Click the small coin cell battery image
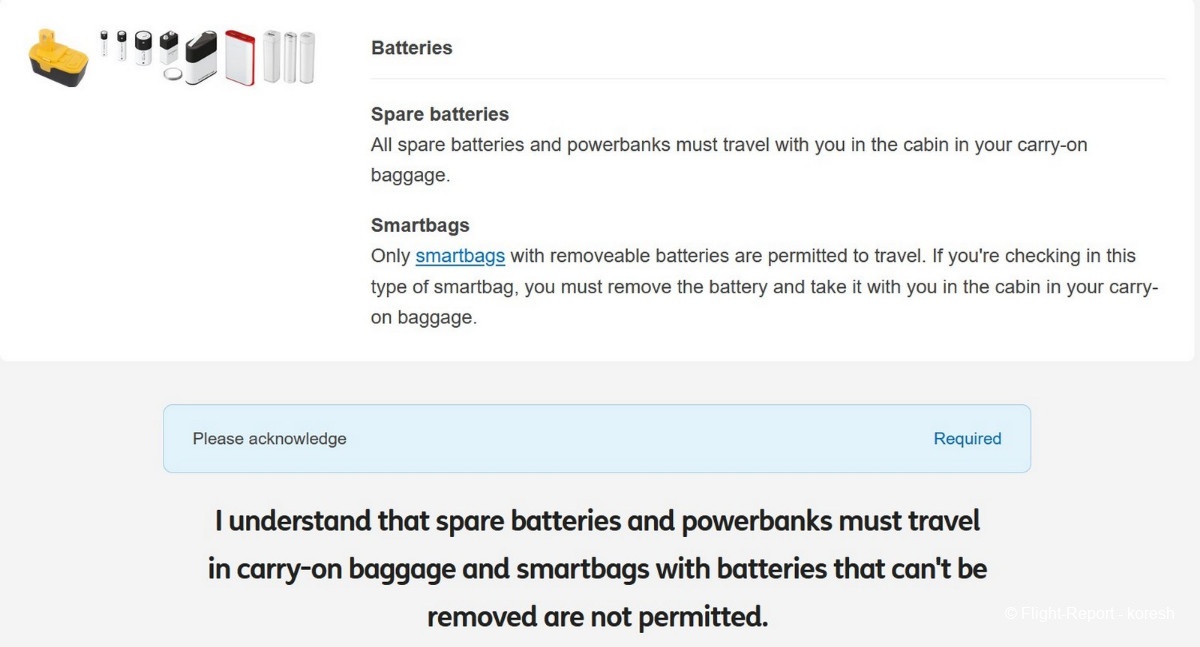The height and width of the screenshot is (647, 1200). (x=173, y=74)
